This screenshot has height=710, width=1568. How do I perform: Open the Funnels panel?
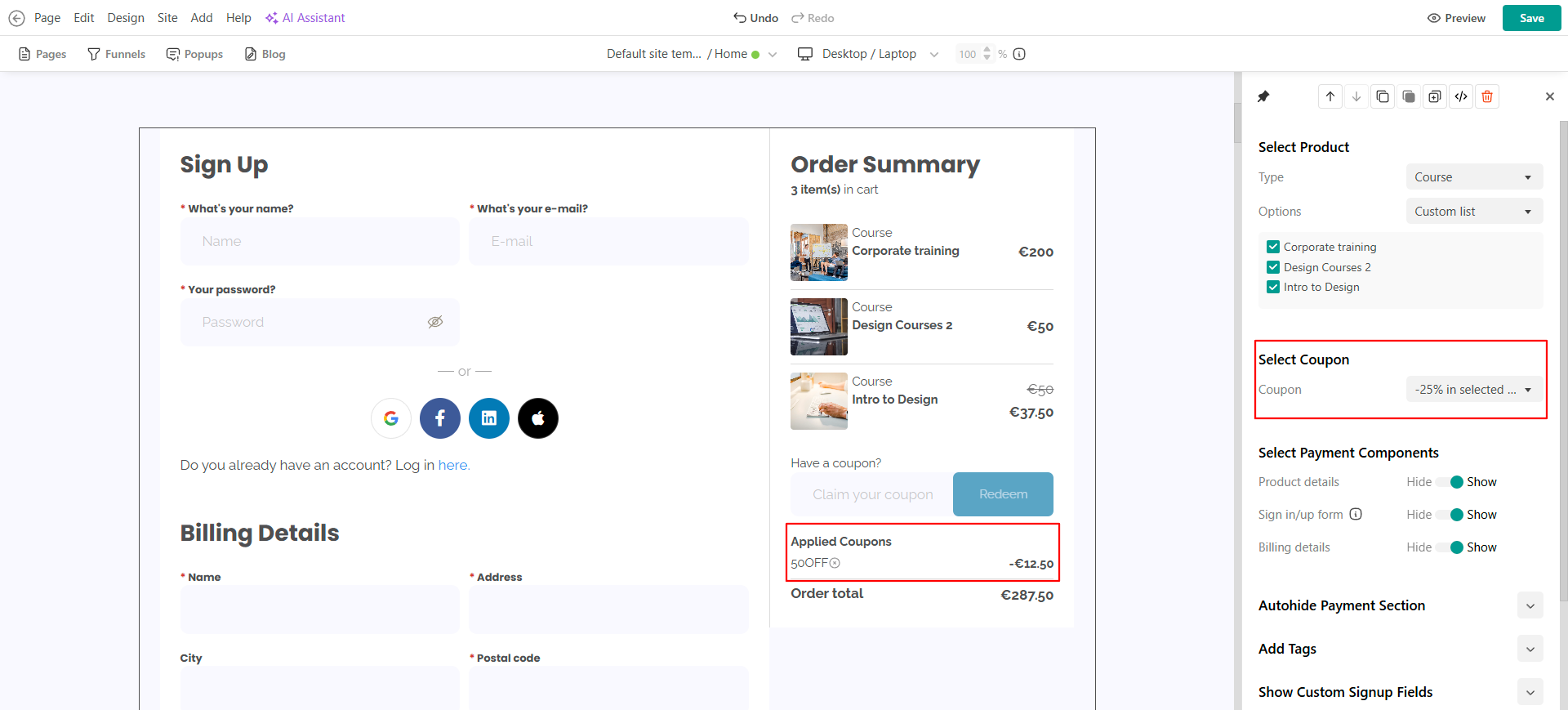pos(117,54)
